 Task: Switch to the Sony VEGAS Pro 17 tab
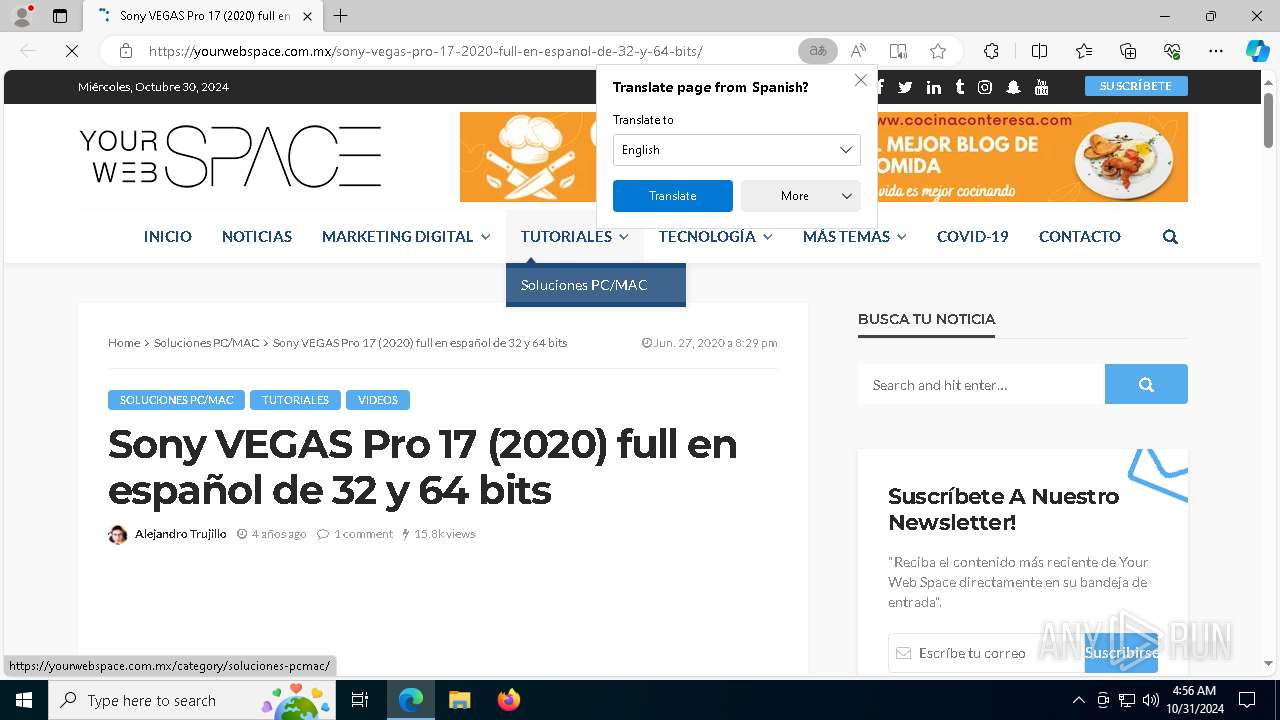click(203, 16)
